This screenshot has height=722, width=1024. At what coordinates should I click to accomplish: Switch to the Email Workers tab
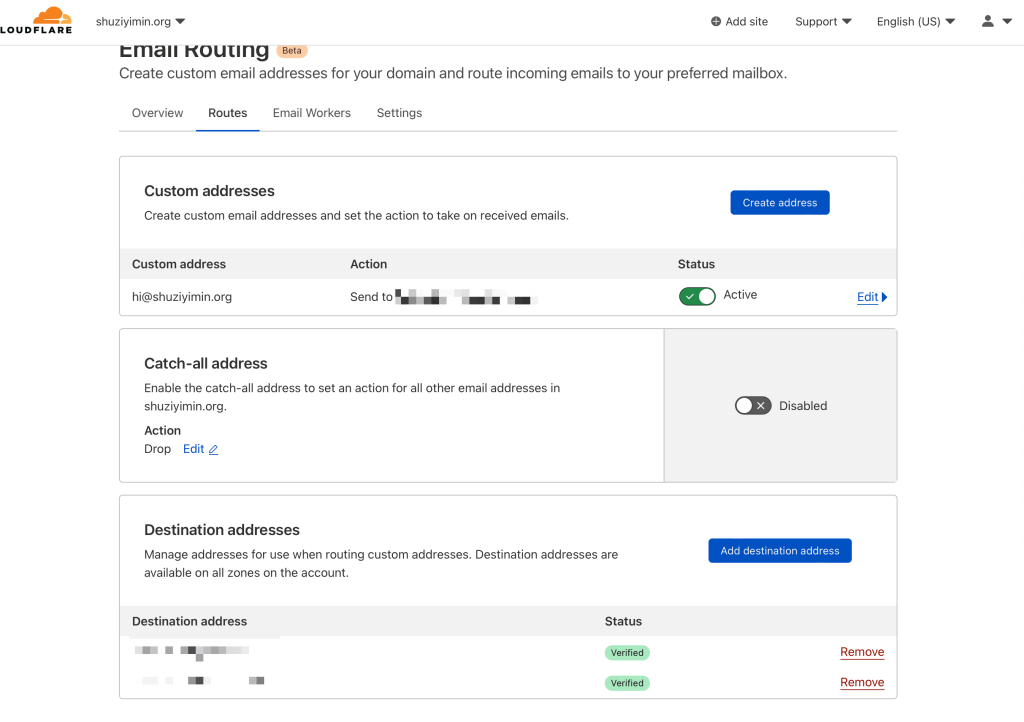312,113
